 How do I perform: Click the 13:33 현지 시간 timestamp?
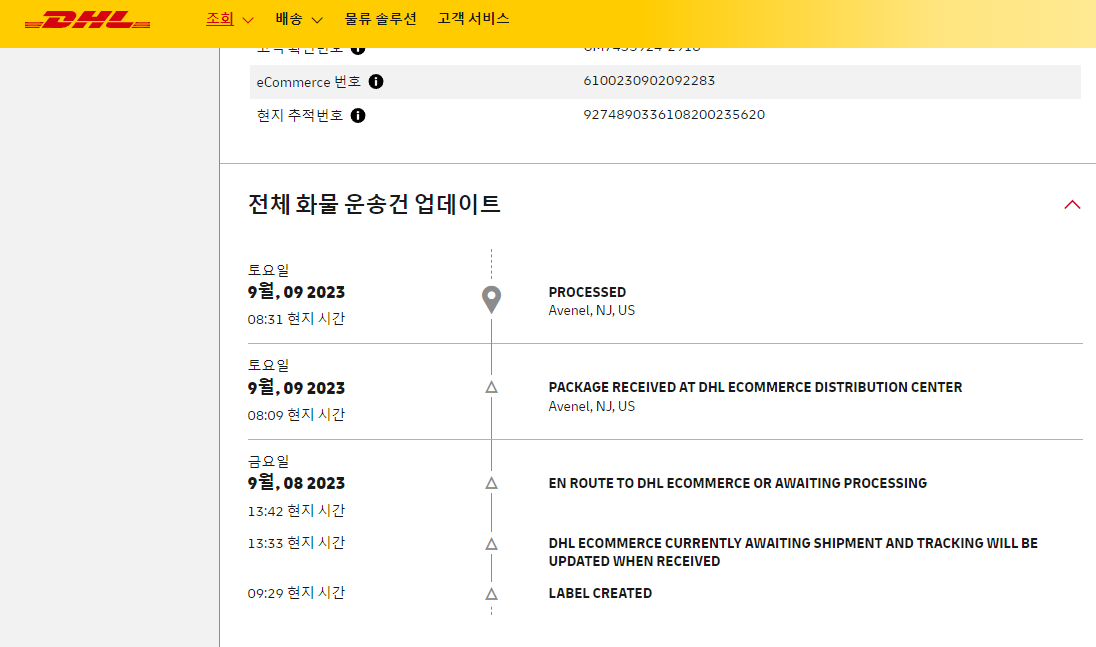[x=296, y=543]
